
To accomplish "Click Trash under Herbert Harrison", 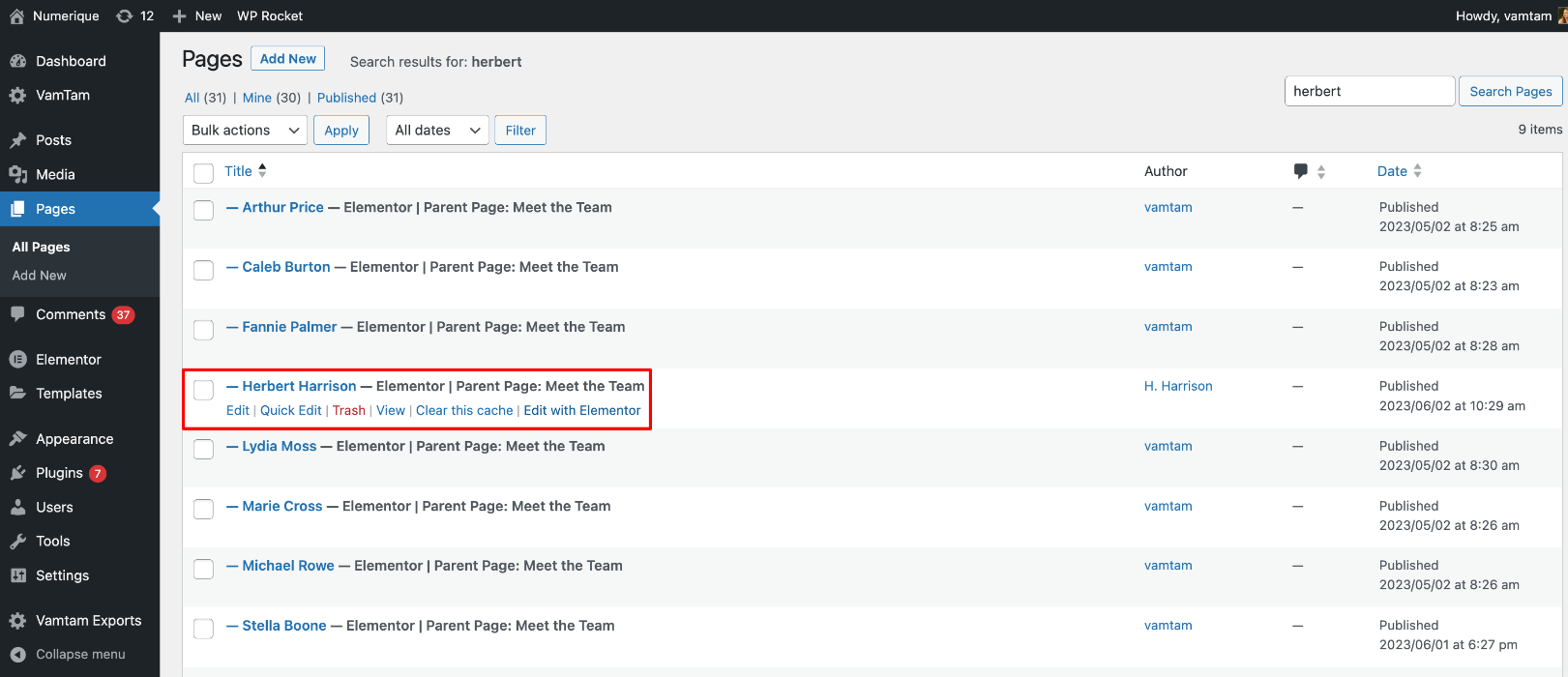I will [349, 410].
